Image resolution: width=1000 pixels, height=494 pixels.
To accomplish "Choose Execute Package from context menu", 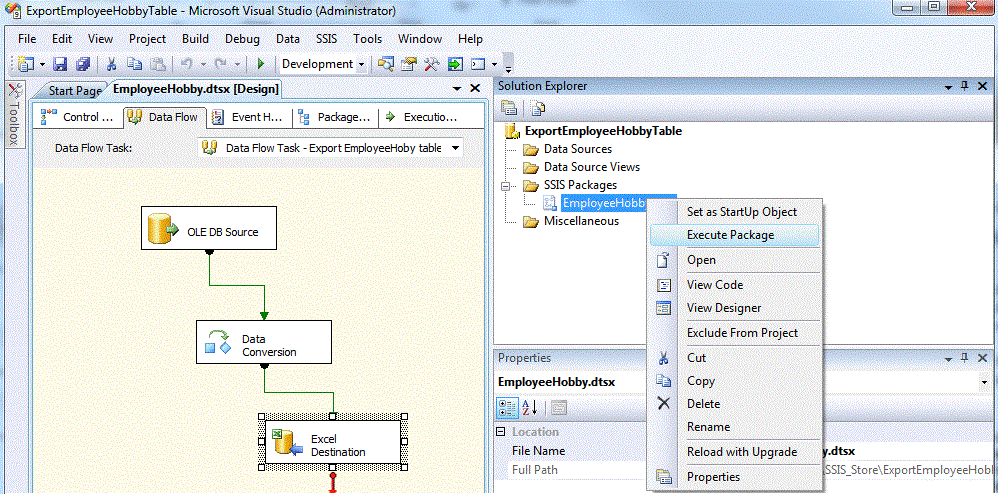I will pos(734,235).
